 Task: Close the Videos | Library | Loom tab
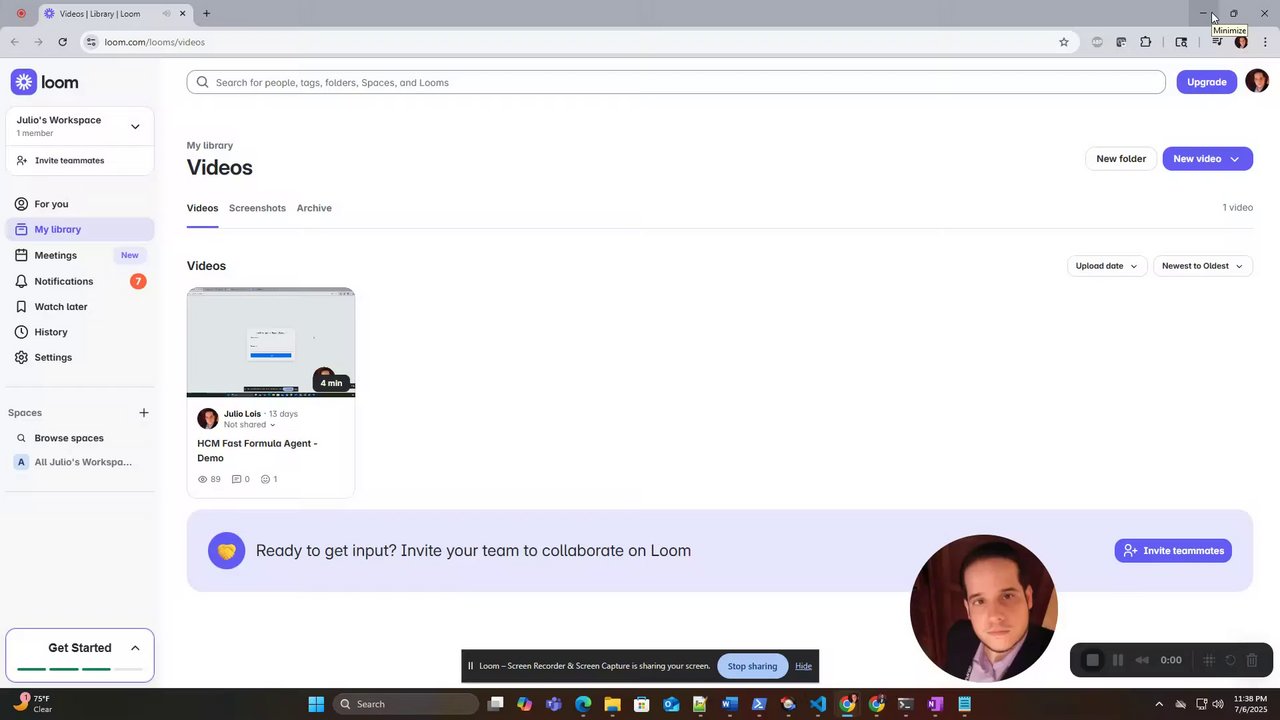[x=183, y=14]
